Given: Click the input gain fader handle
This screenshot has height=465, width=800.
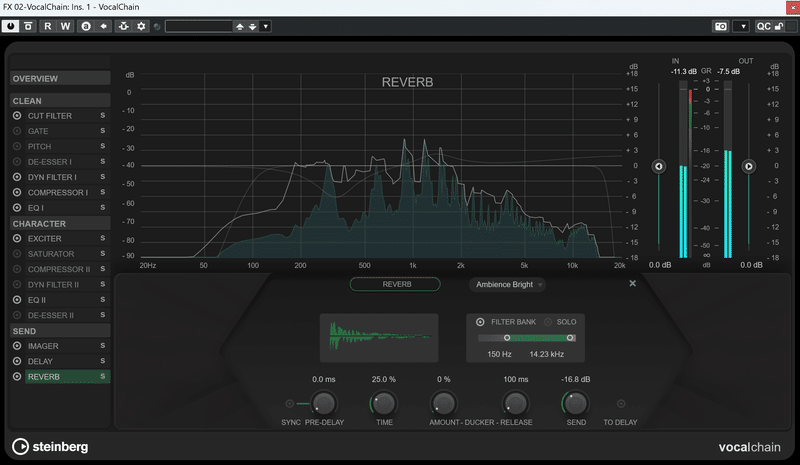Looking at the screenshot, I should click(659, 166).
